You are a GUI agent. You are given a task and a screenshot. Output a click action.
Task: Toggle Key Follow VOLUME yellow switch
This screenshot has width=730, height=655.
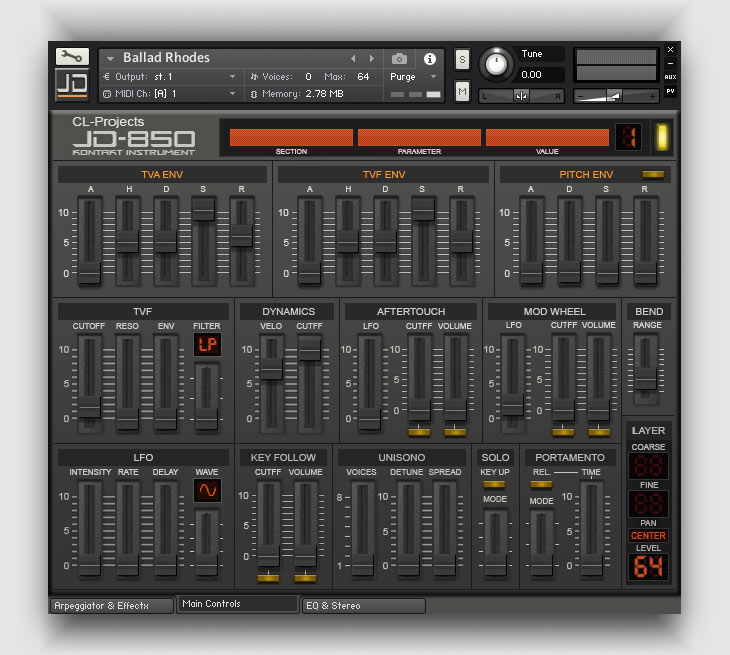click(x=305, y=578)
